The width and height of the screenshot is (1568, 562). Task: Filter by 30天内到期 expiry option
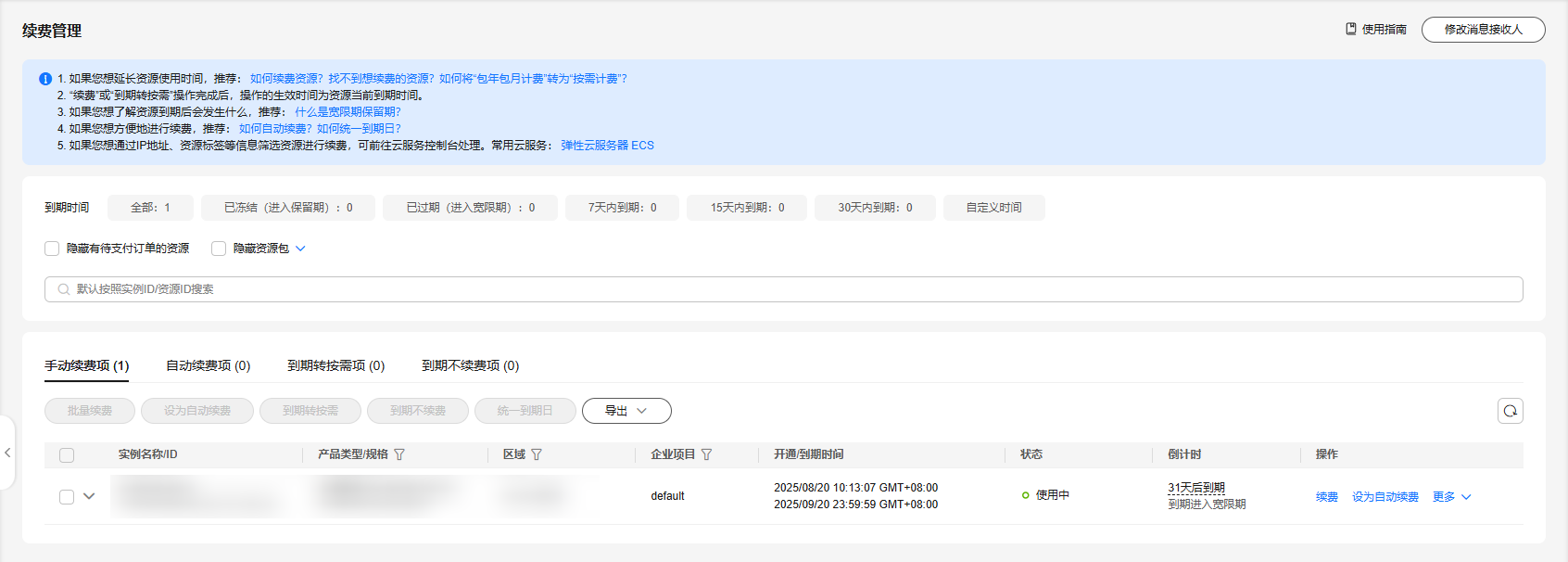[875, 208]
